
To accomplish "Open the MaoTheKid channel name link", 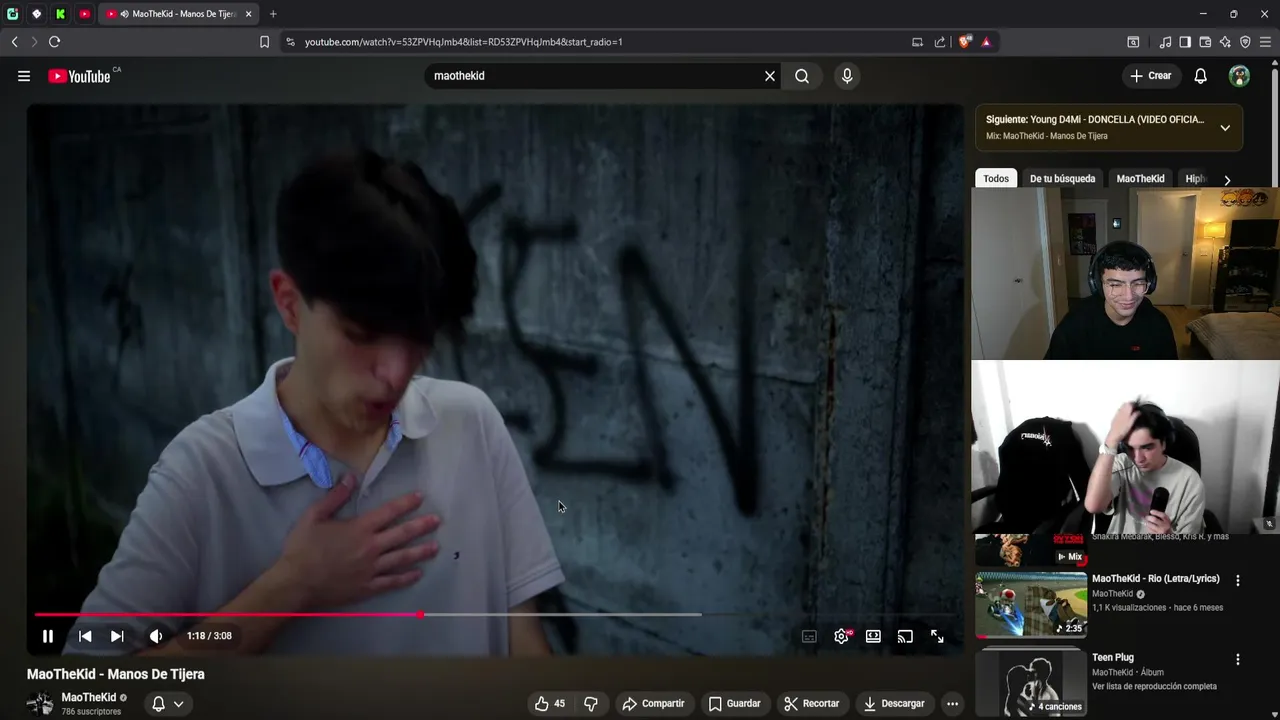I will (89, 697).
